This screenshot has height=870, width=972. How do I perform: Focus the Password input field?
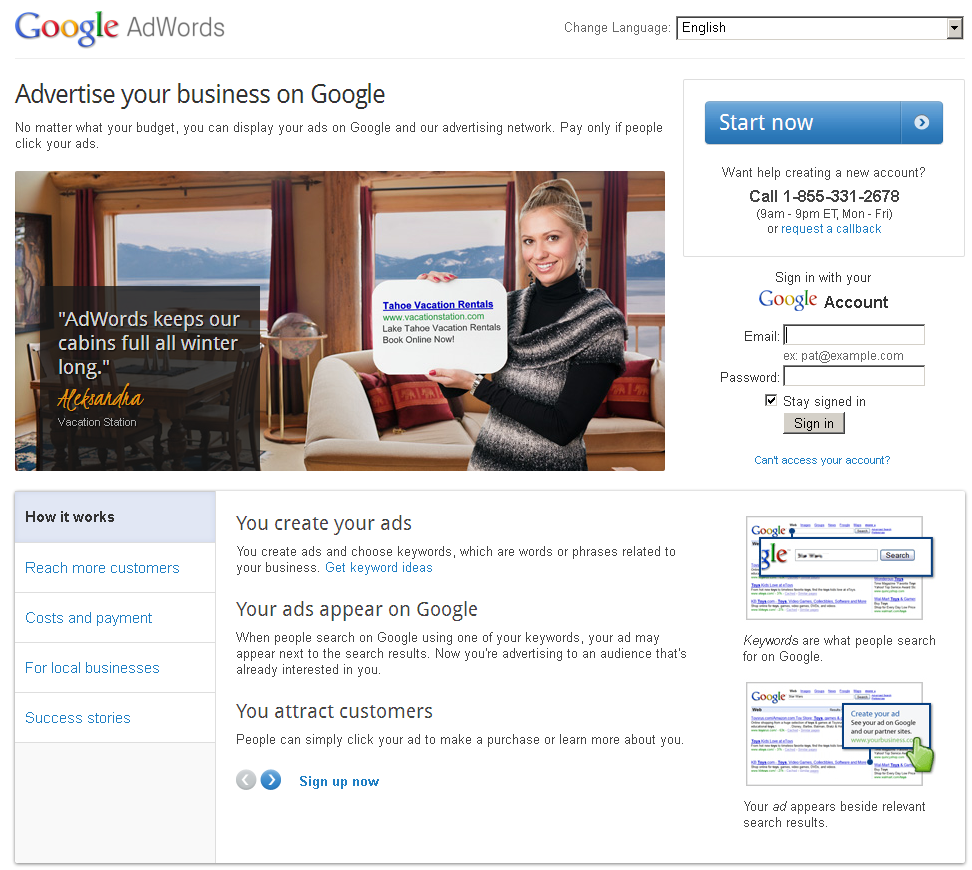pos(854,376)
